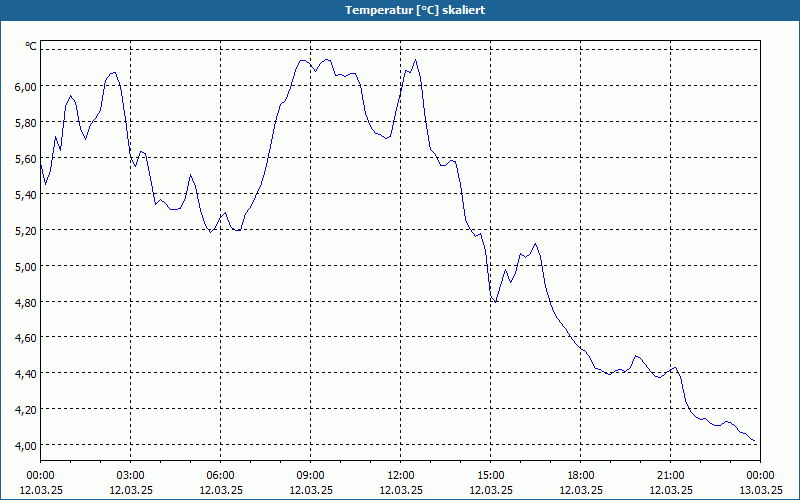Click the 21:00 time axis label
Image resolution: width=800 pixels, height=500 pixels.
pos(670,476)
